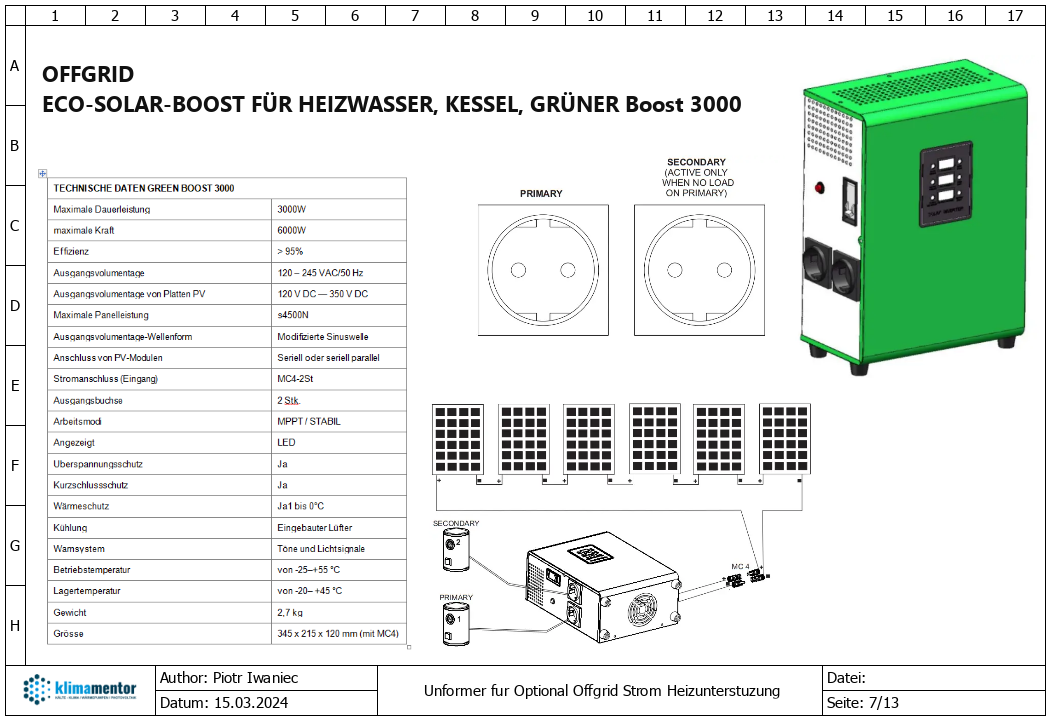Image resolution: width=1050 pixels, height=720 pixels.
Task: Click the 'MPPT / STABIL' cell
Action: pos(340,421)
